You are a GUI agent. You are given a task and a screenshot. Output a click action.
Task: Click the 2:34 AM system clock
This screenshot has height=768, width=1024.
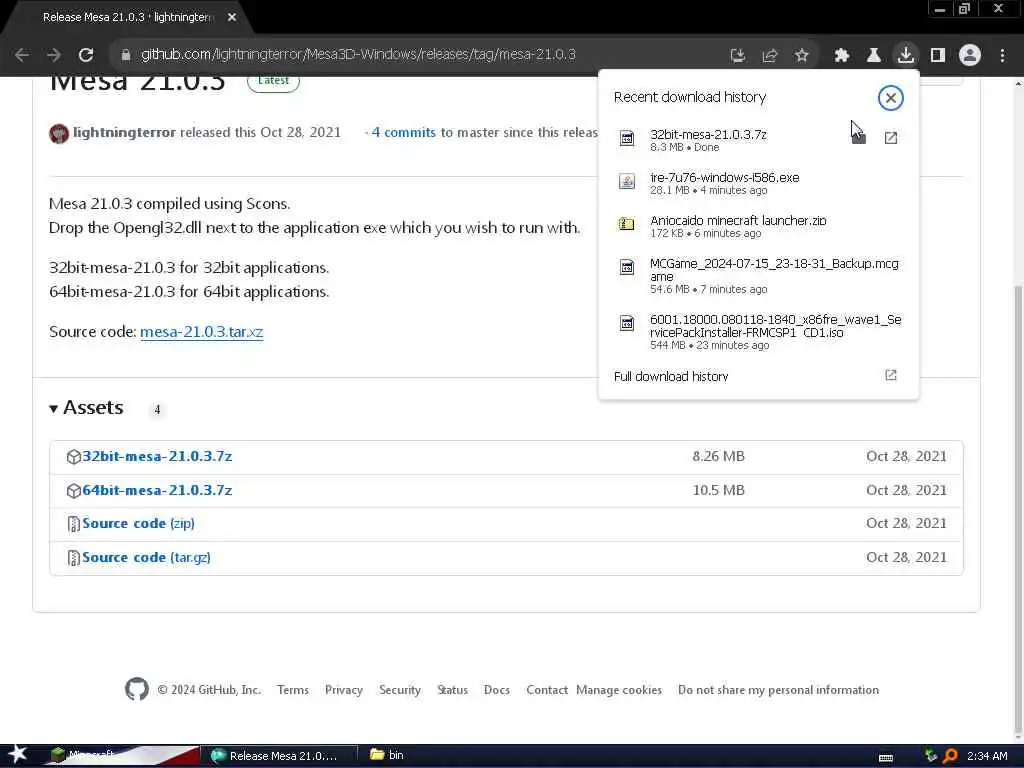[x=987, y=756]
